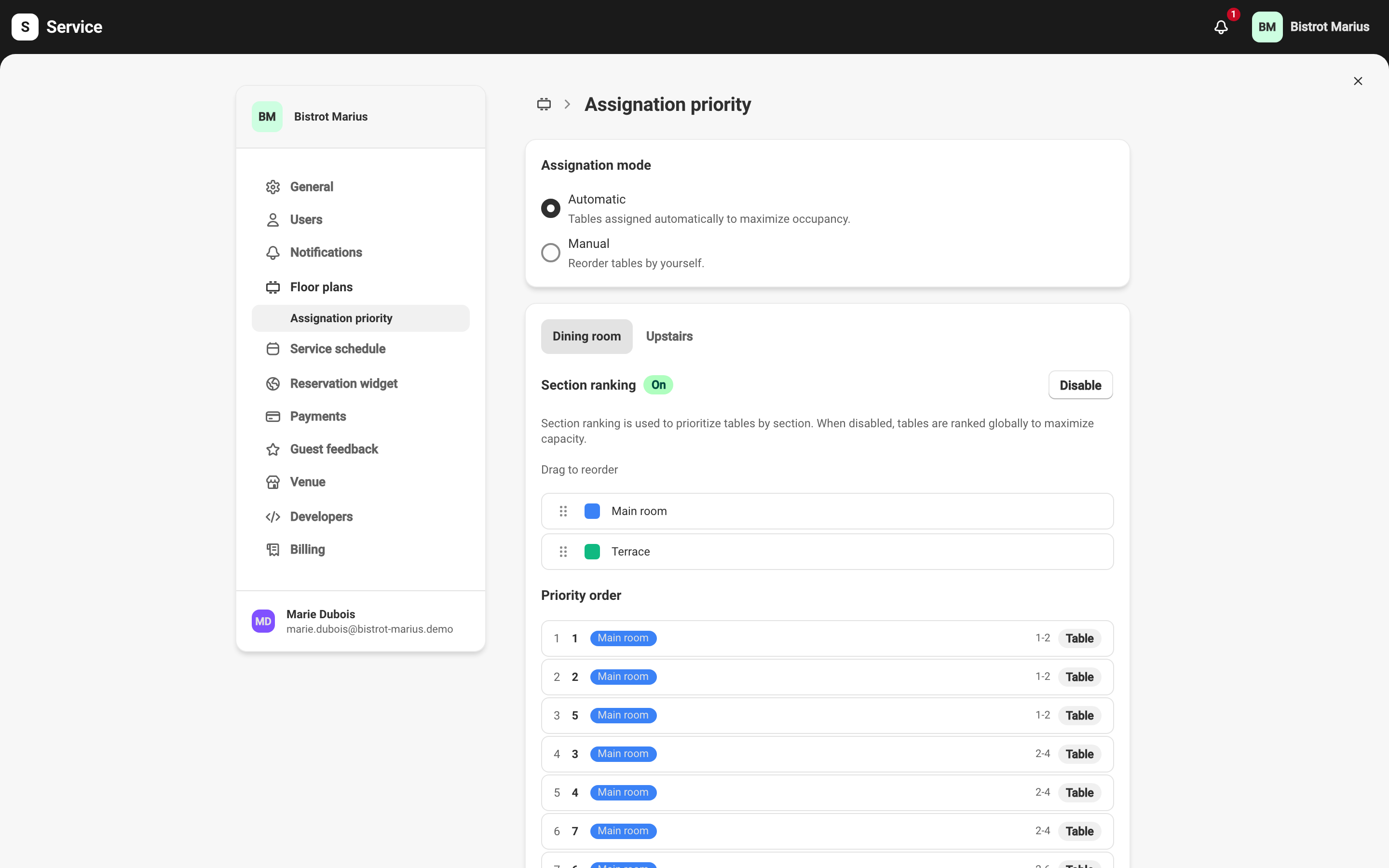The height and width of the screenshot is (868, 1389).
Task: Grab the Terrace drag handle
Action: coord(563,552)
